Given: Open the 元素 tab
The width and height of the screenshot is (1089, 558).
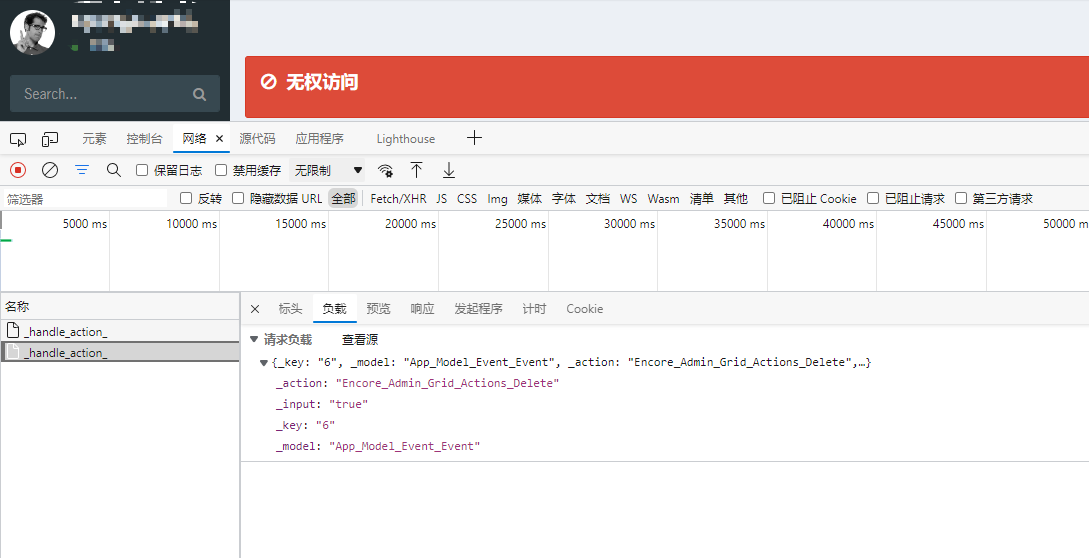Looking at the screenshot, I should pyautogui.click(x=94, y=139).
